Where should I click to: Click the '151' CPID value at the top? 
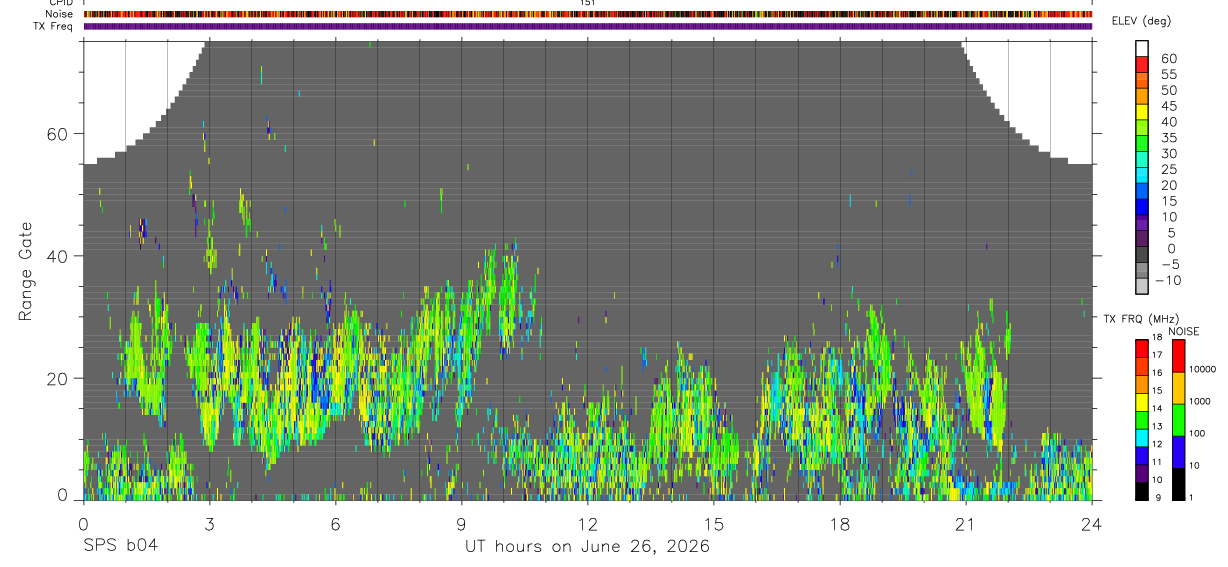point(588,3)
